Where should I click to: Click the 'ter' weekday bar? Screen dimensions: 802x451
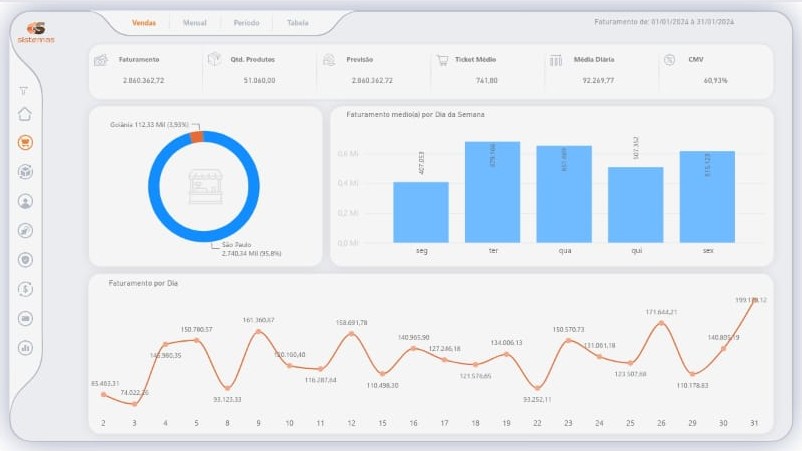492,192
